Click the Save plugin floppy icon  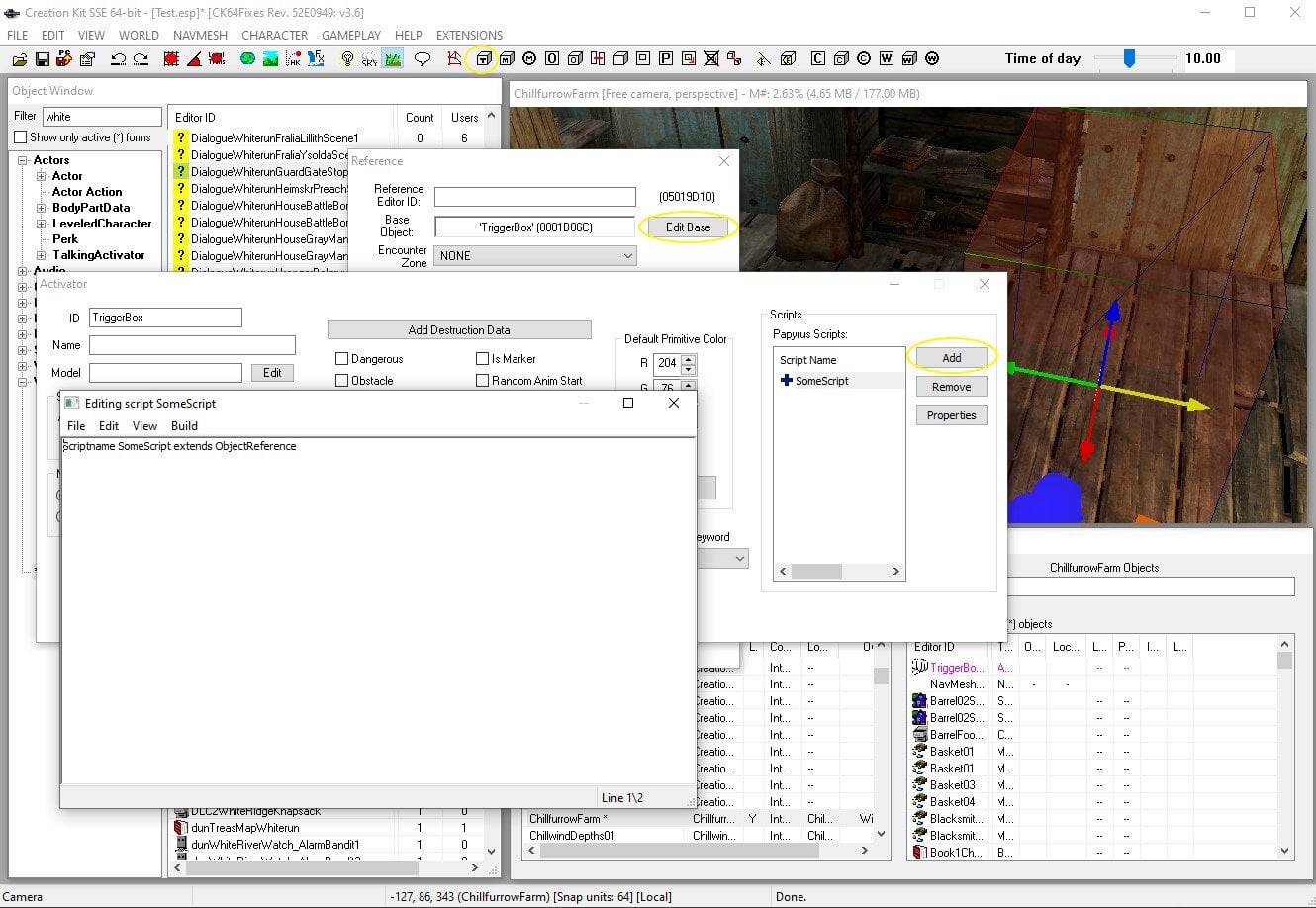[42, 59]
